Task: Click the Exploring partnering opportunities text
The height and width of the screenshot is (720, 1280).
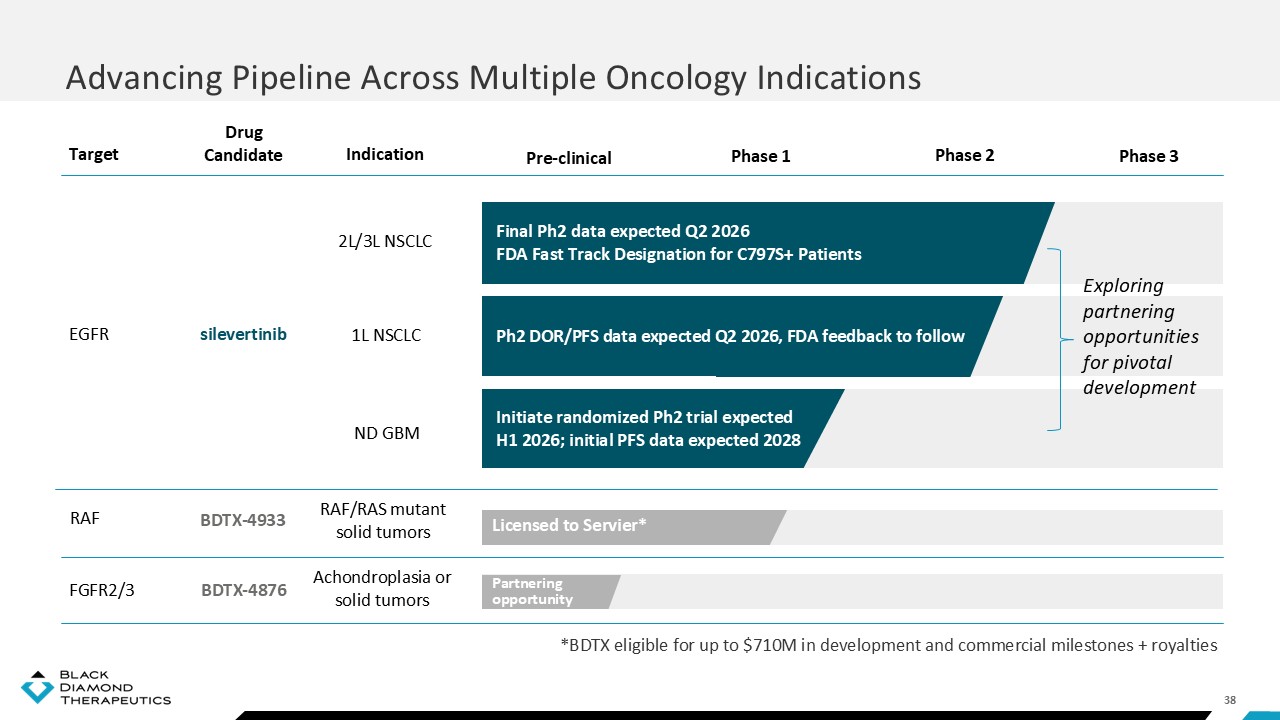Action: (1140, 336)
